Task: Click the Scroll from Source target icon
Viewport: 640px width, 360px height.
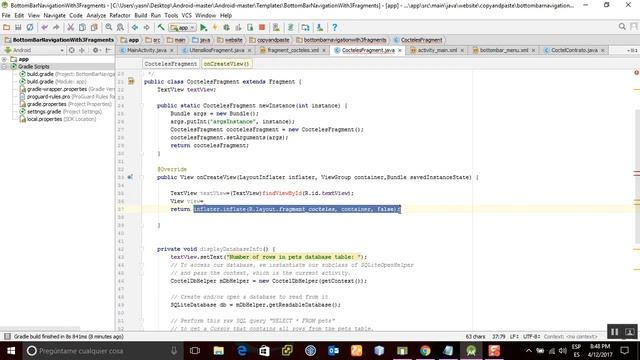Action: coord(71,50)
